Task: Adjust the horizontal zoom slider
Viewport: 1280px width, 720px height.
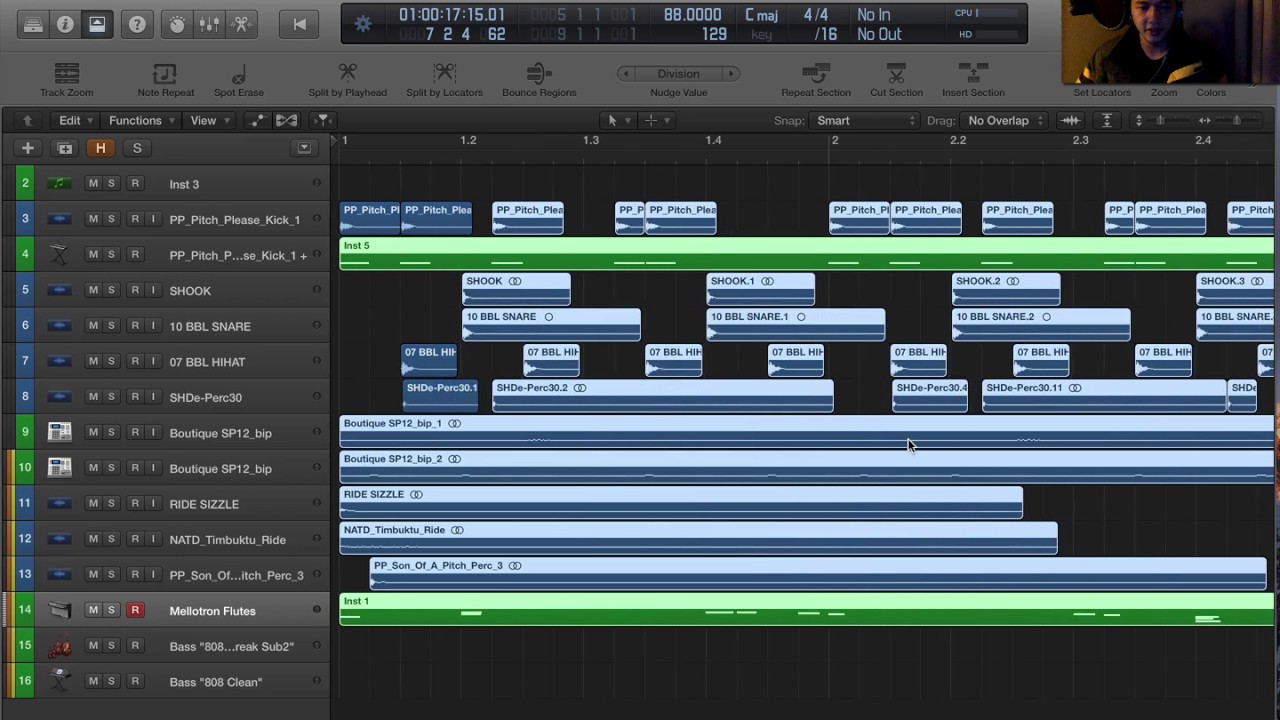Action: 1237,120
